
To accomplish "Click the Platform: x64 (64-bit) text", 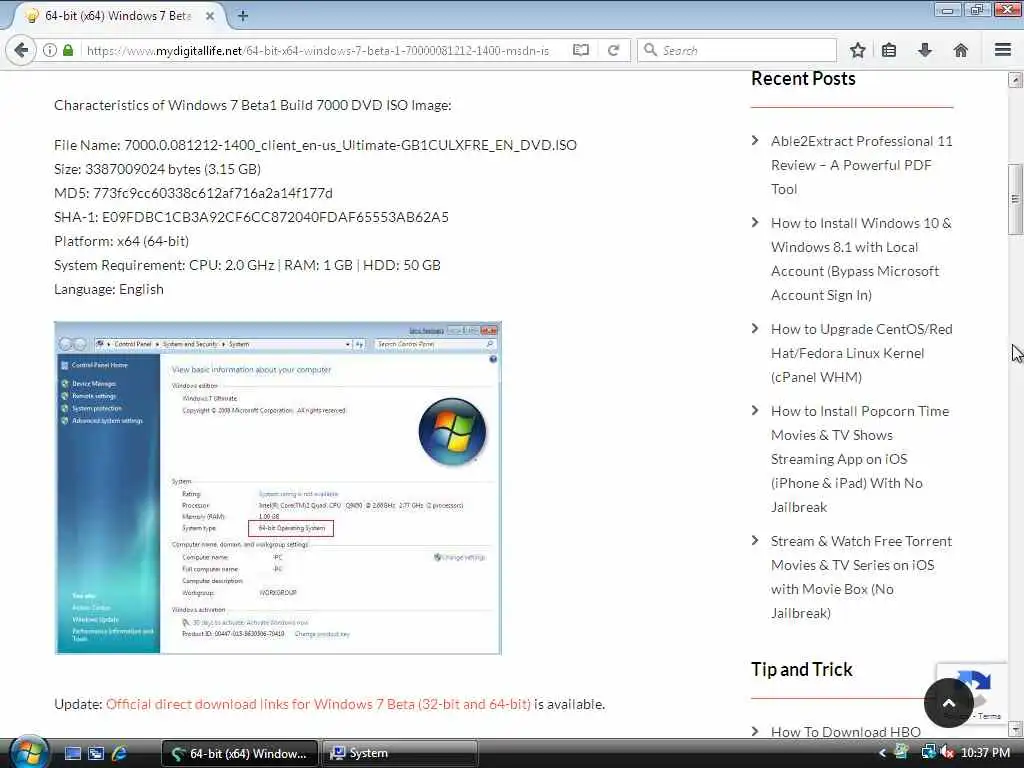I will point(121,241).
